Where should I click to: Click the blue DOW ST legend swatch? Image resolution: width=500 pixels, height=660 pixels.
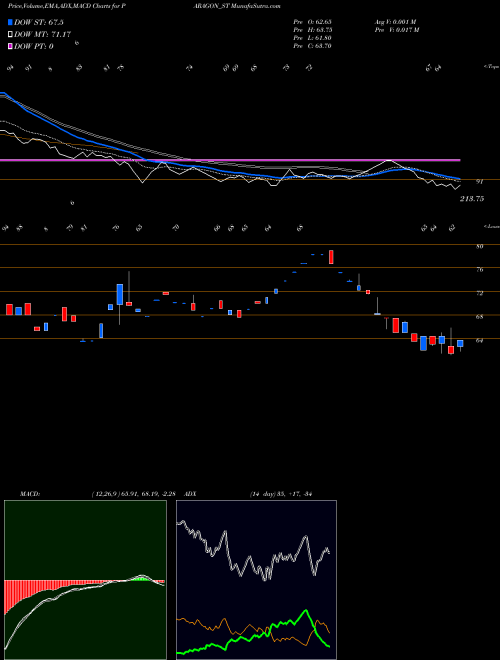[10, 22]
